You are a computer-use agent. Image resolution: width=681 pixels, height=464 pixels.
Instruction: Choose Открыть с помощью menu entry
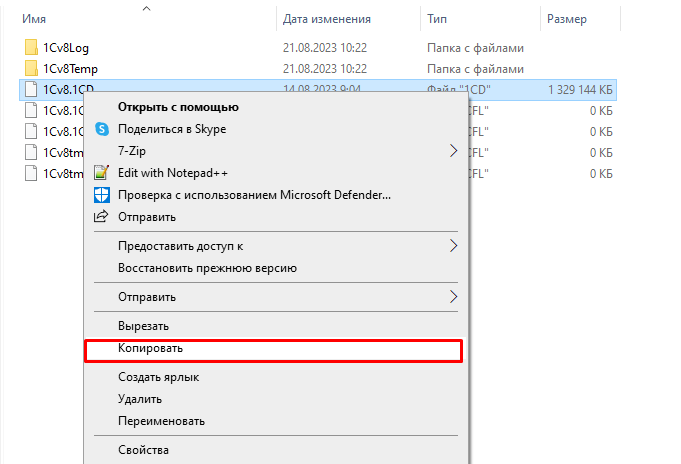[x=178, y=107]
